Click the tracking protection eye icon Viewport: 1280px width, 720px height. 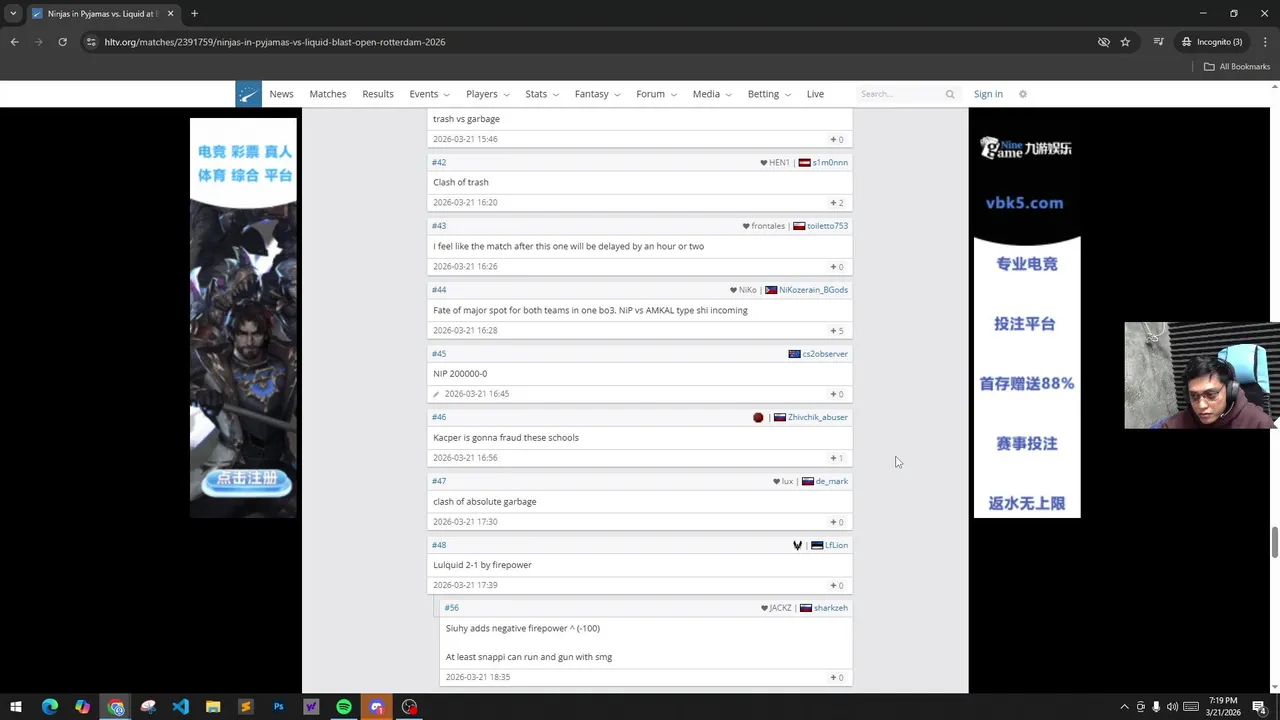point(1103,42)
